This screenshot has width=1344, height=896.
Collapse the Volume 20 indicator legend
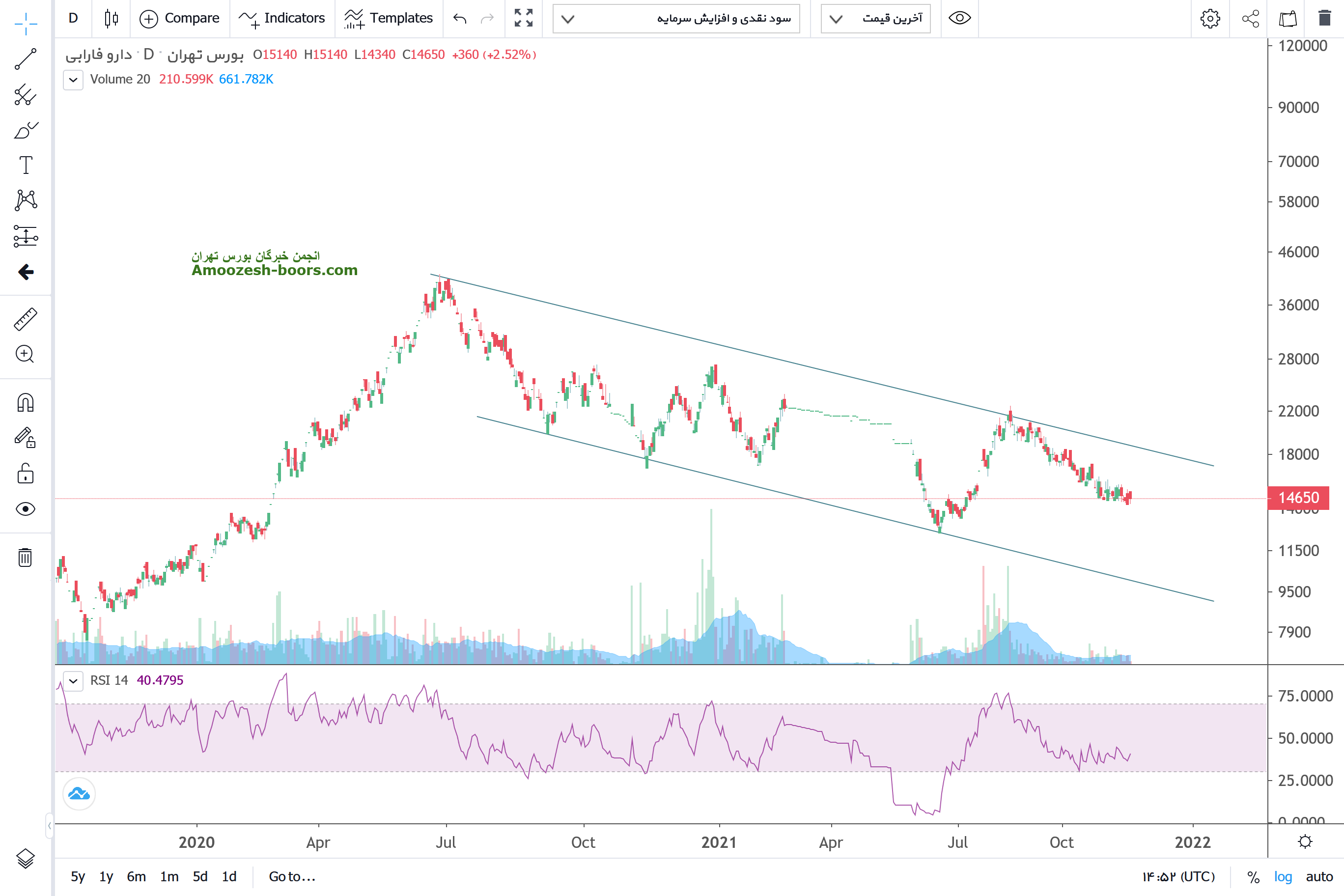click(73, 80)
